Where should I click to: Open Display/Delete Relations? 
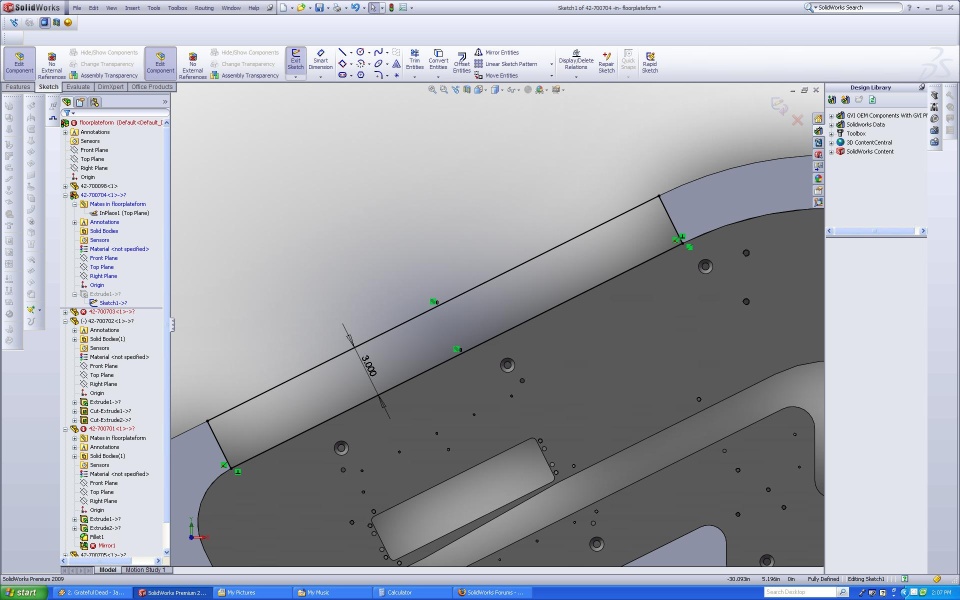pyautogui.click(x=576, y=60)
